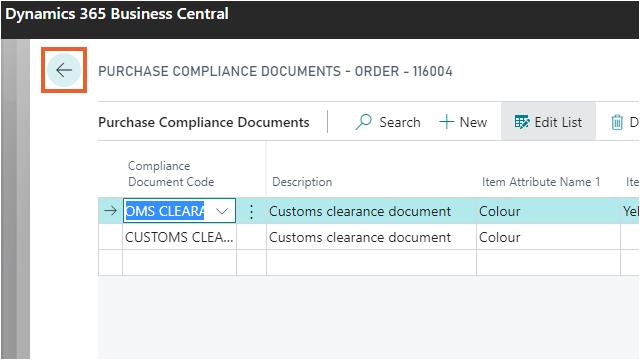Click the Search magnifier icon
This screenshot has width=640, height=360.
click(x=363, y=122)
